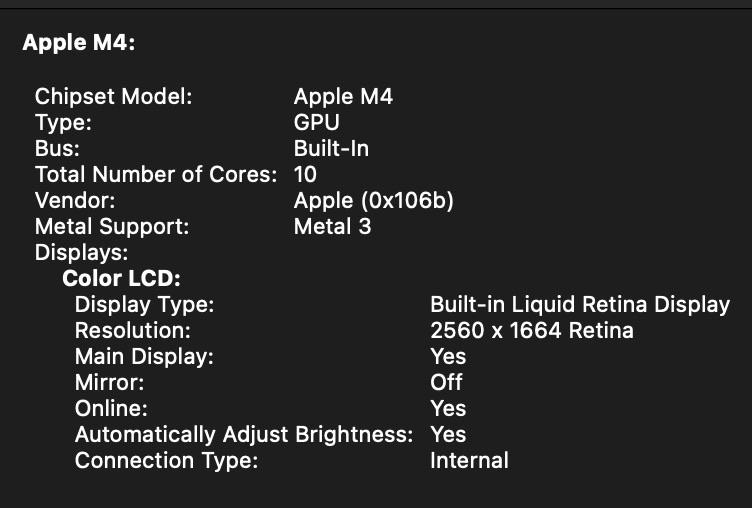The width and height of the screenshot is (752, 508).
Task: Select the "Internal" connection type value
Action: point(469,461)
